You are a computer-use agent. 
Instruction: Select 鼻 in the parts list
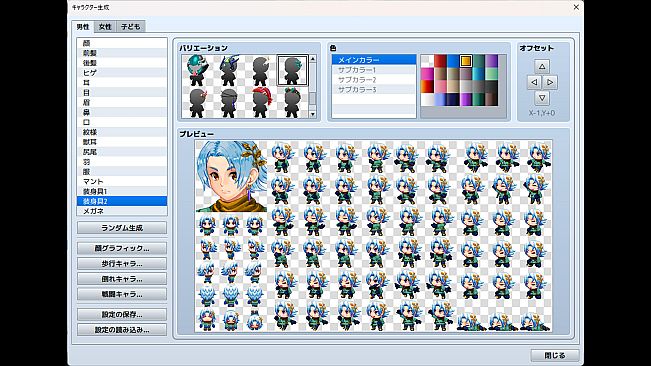point(122,112)
